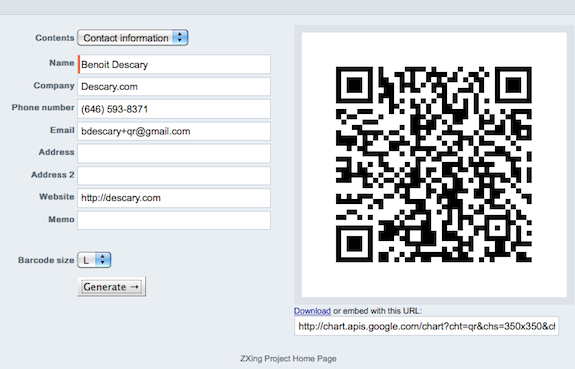
Task: Open the Contents dropdown
Action: pyautogui.click(x=133, y=38)
